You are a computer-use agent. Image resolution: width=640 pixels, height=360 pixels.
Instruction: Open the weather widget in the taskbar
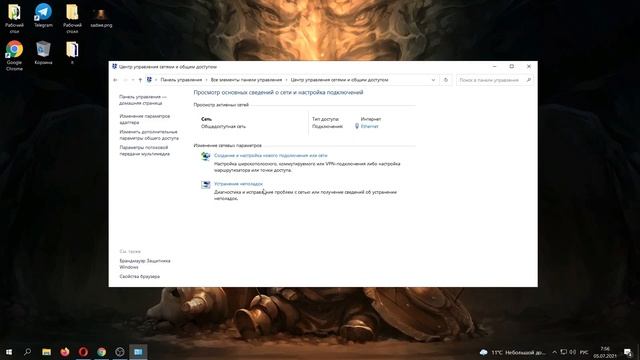click(x=513, y=352)
